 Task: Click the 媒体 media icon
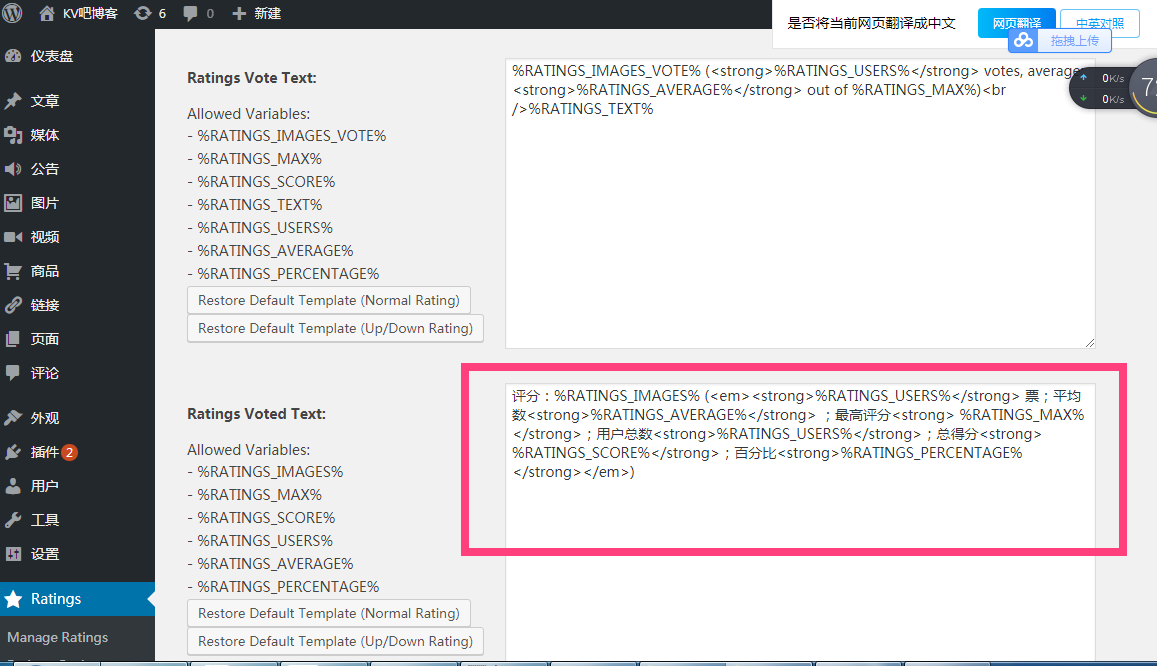(13, 135)
